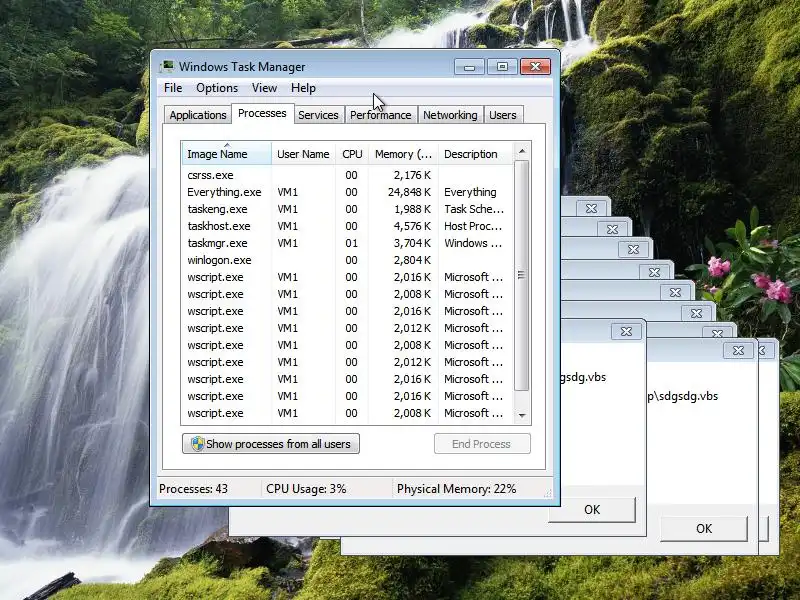Sort processes by Image Name column
The height and width of the screenshot is (600, 800).
coord(227,154)
